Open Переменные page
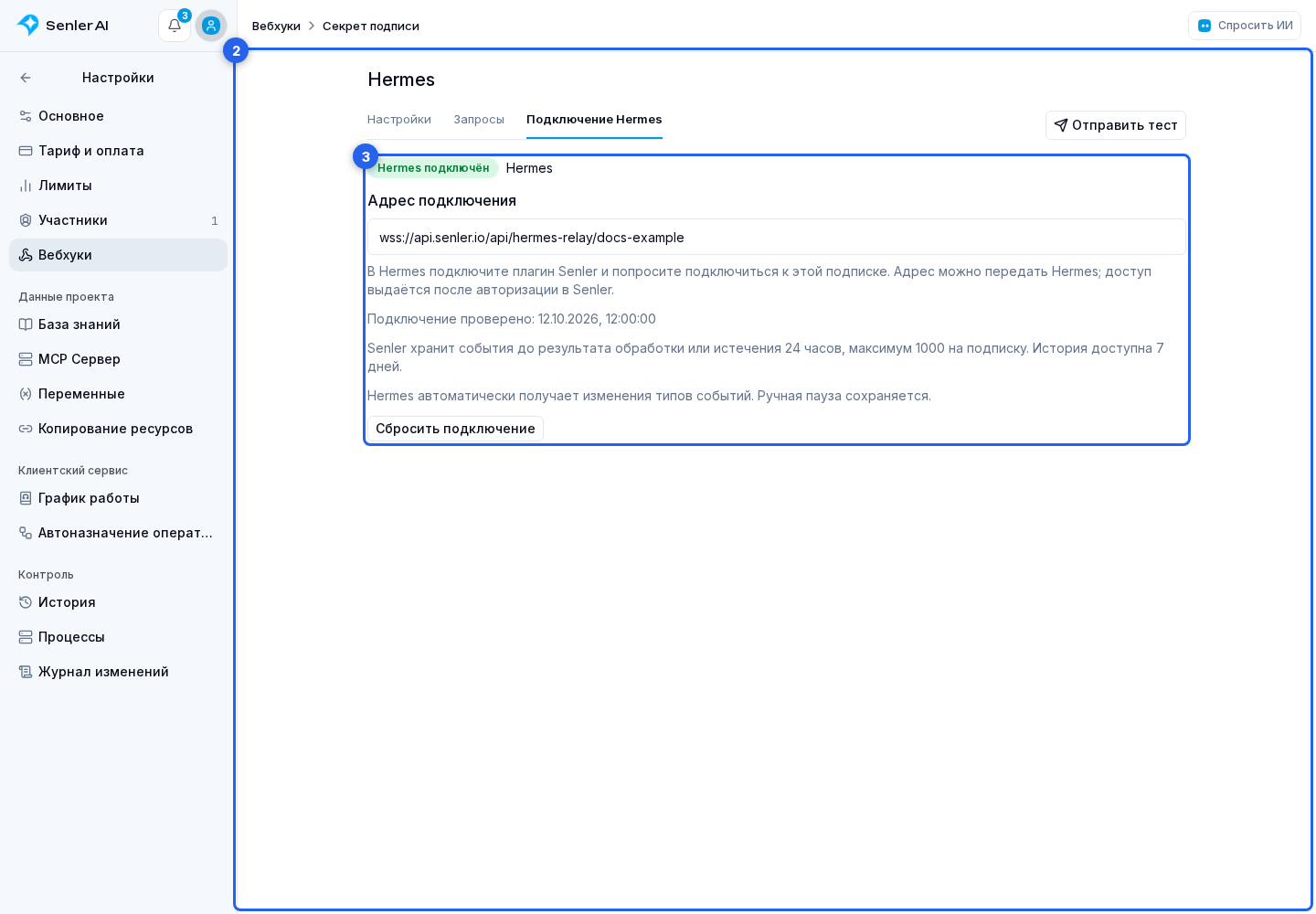The width and height of the screenshot is (1316, 914). tap(118, 394)
